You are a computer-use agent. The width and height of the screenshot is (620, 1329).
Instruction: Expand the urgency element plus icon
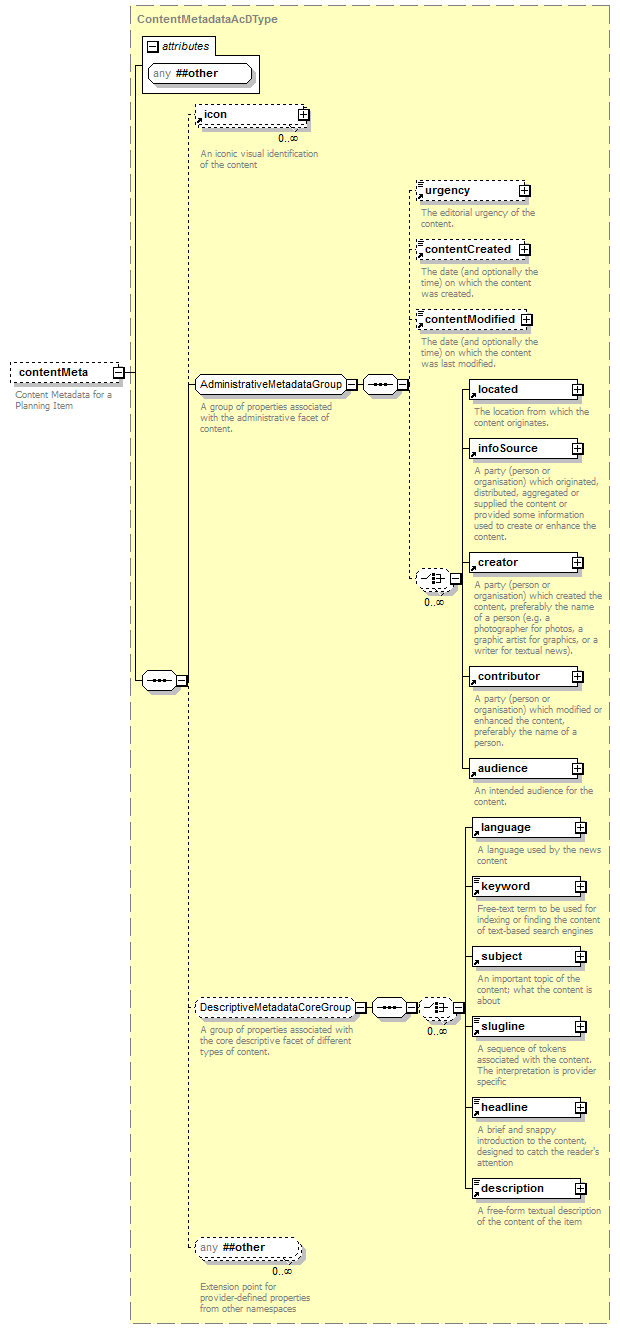[524, 191]
